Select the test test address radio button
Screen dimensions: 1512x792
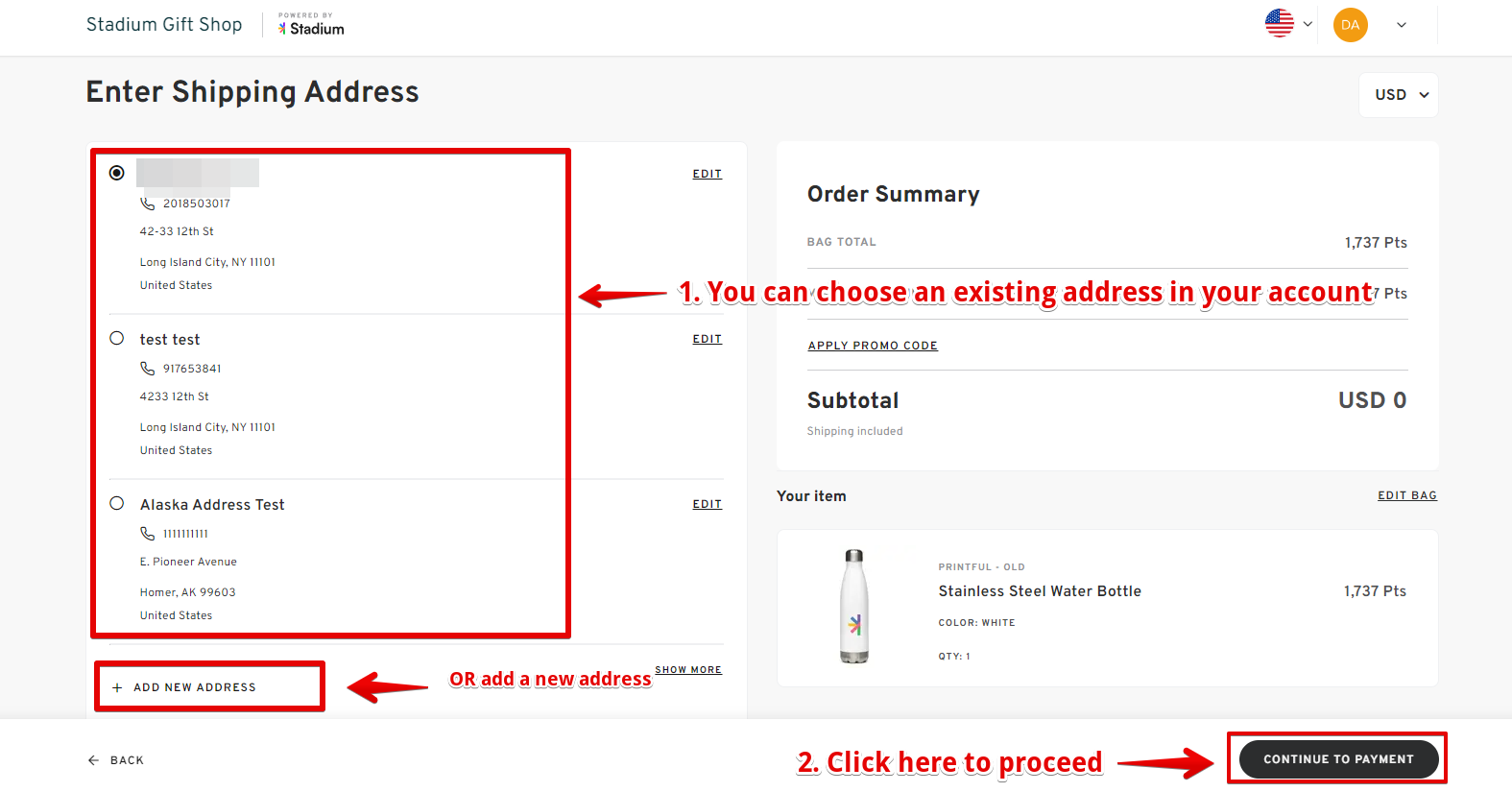(x=117, y=338)
